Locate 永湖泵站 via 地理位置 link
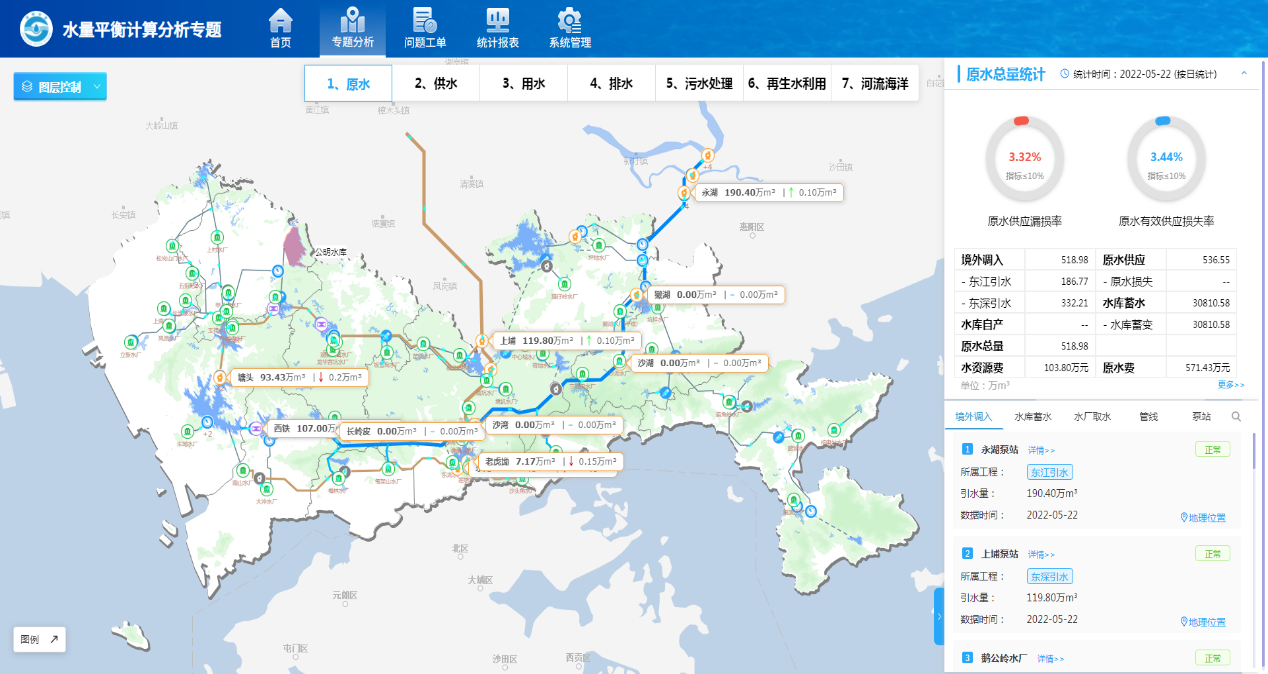Image resolution: width=1268 pixels, height=674 pixels. tap(1203, 518)
